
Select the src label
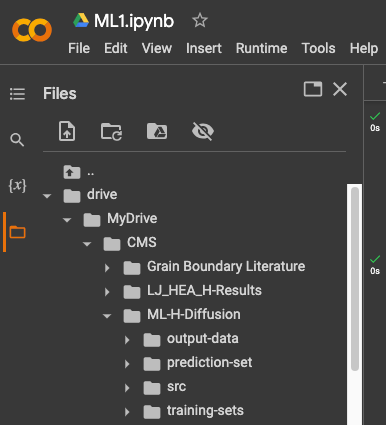176,387
